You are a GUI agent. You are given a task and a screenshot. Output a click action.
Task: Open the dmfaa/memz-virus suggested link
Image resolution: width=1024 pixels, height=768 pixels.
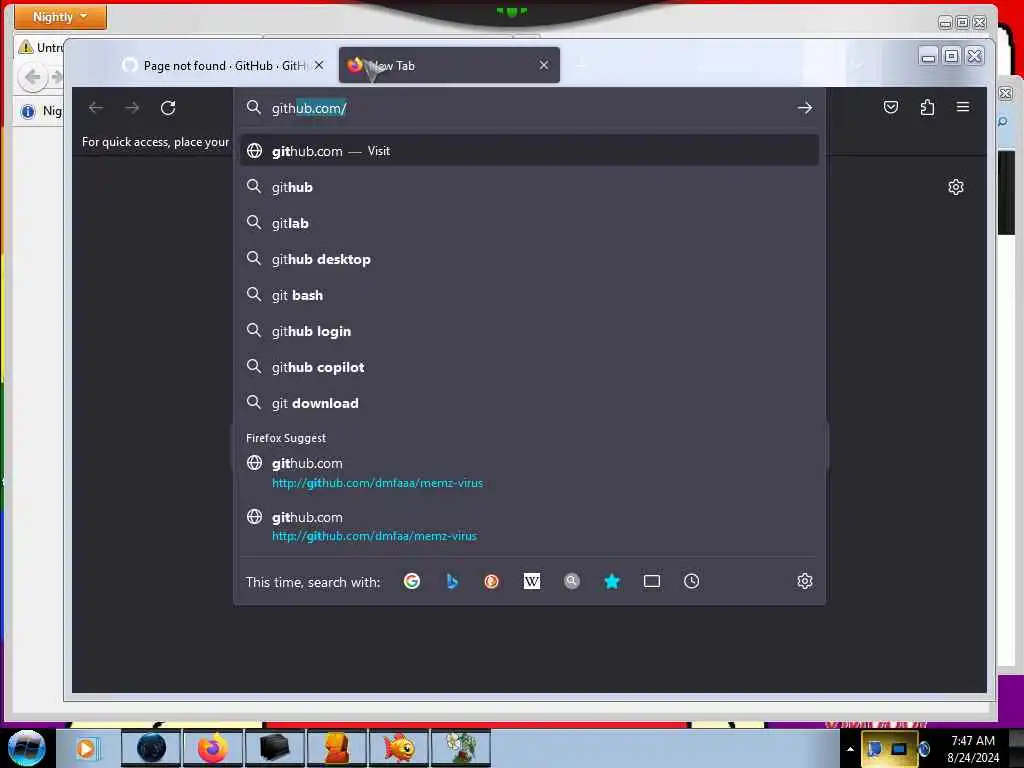(529, 526)
